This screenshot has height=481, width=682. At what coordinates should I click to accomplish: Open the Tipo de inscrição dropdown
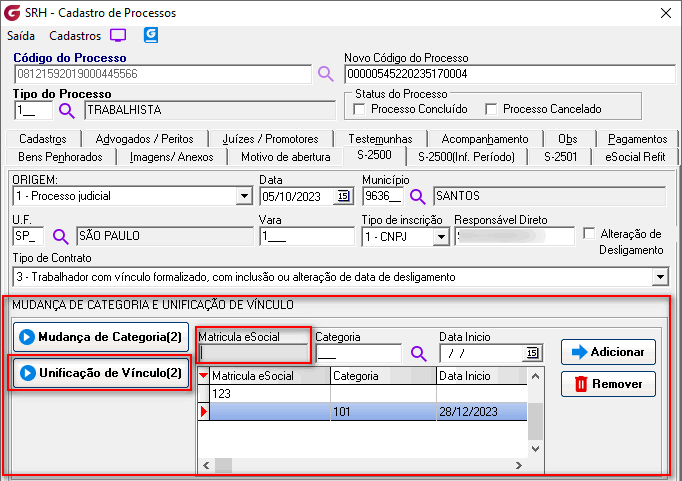[x=440, y=237]
